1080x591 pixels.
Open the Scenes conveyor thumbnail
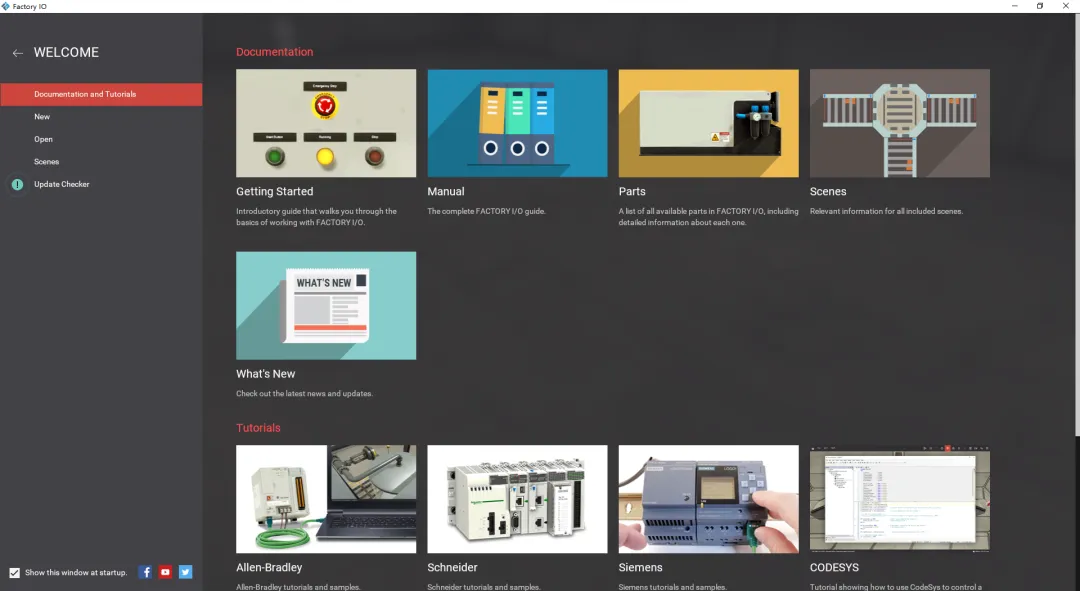pyautogui.click(x=900, y=123)
